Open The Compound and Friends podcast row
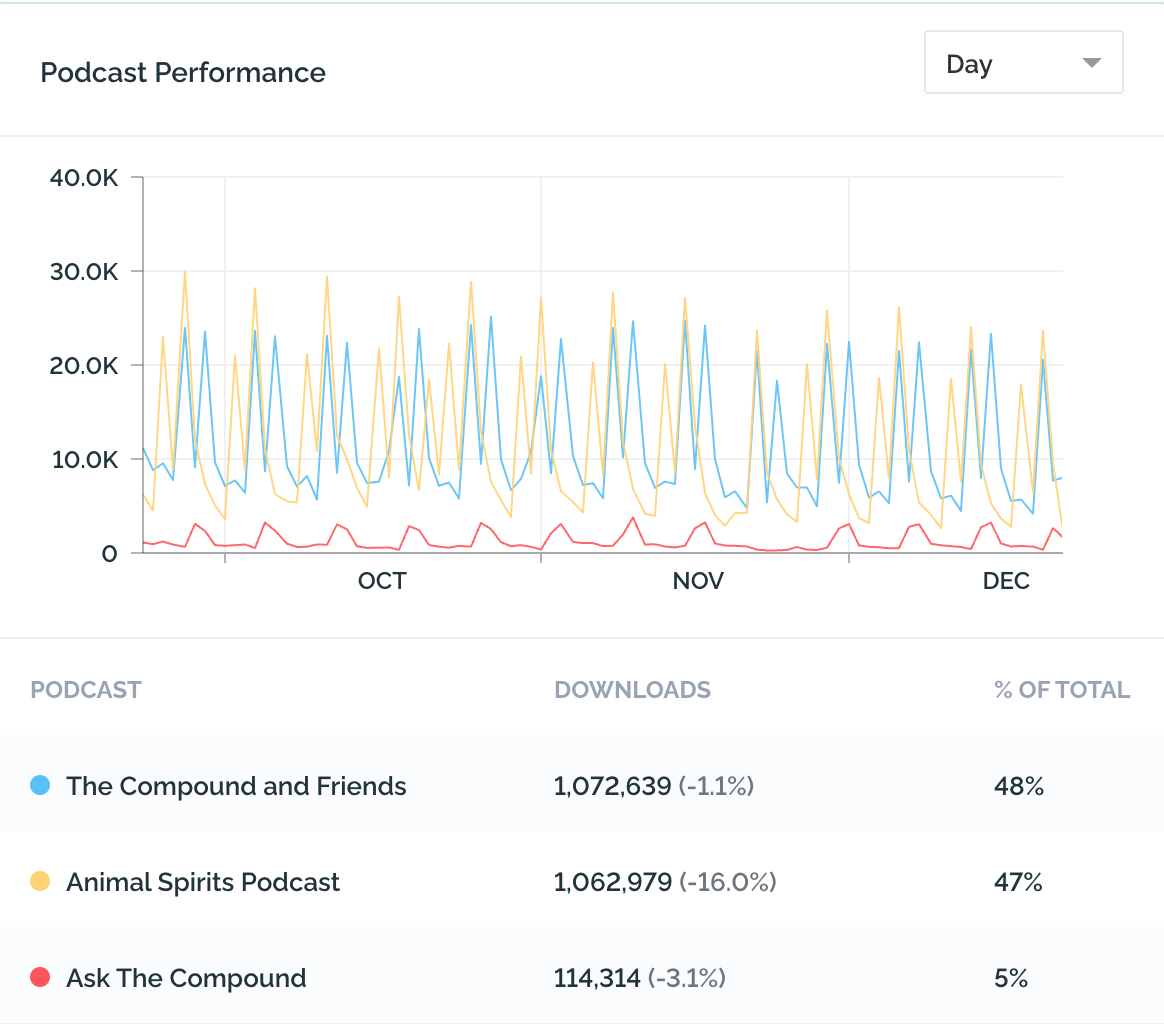1164x1024 pixels. (582, 783)
